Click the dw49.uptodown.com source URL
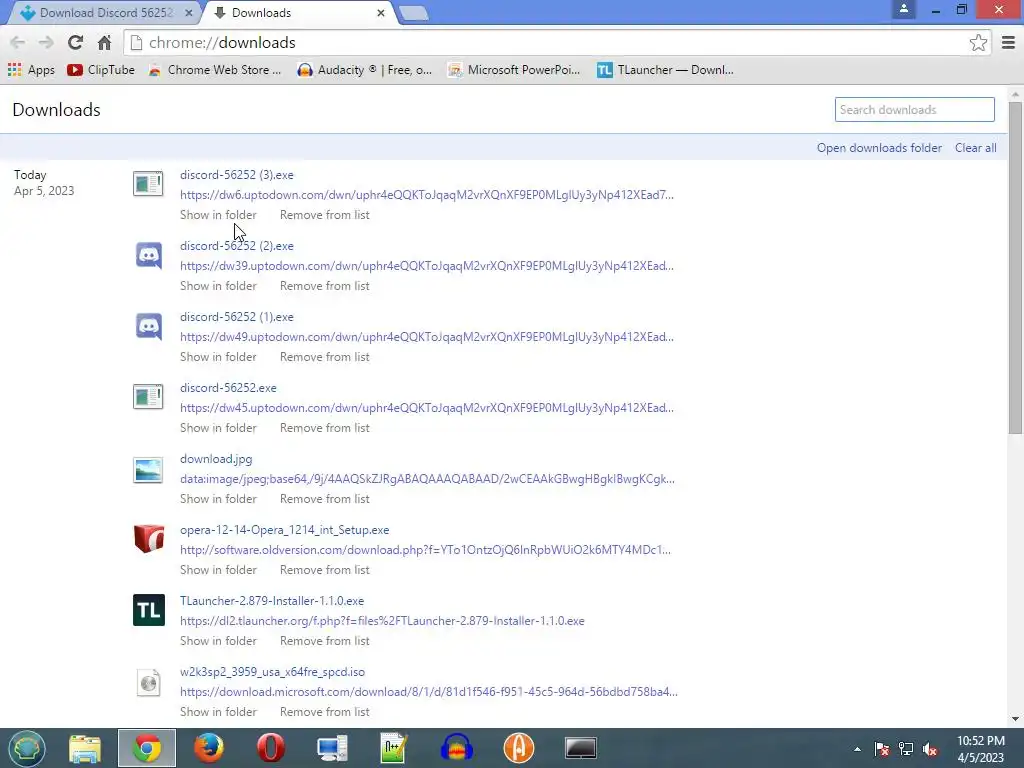 pyautogui.click(x=427, y=337)
